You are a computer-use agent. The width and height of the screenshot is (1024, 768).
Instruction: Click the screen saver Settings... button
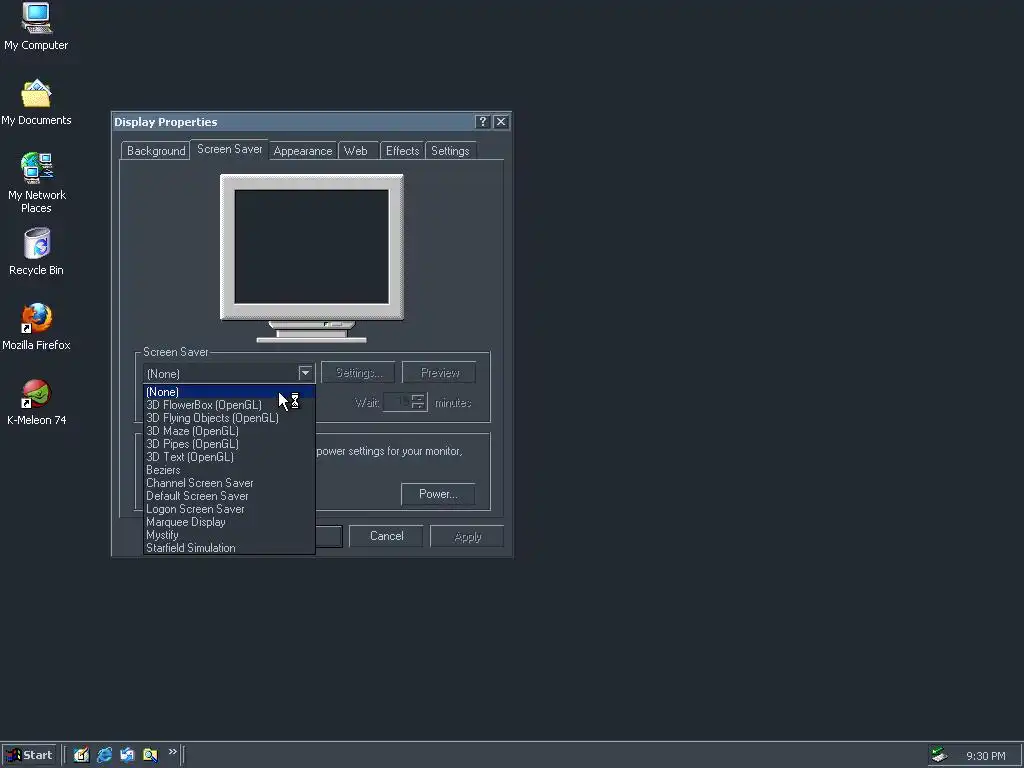coord(359,373)
